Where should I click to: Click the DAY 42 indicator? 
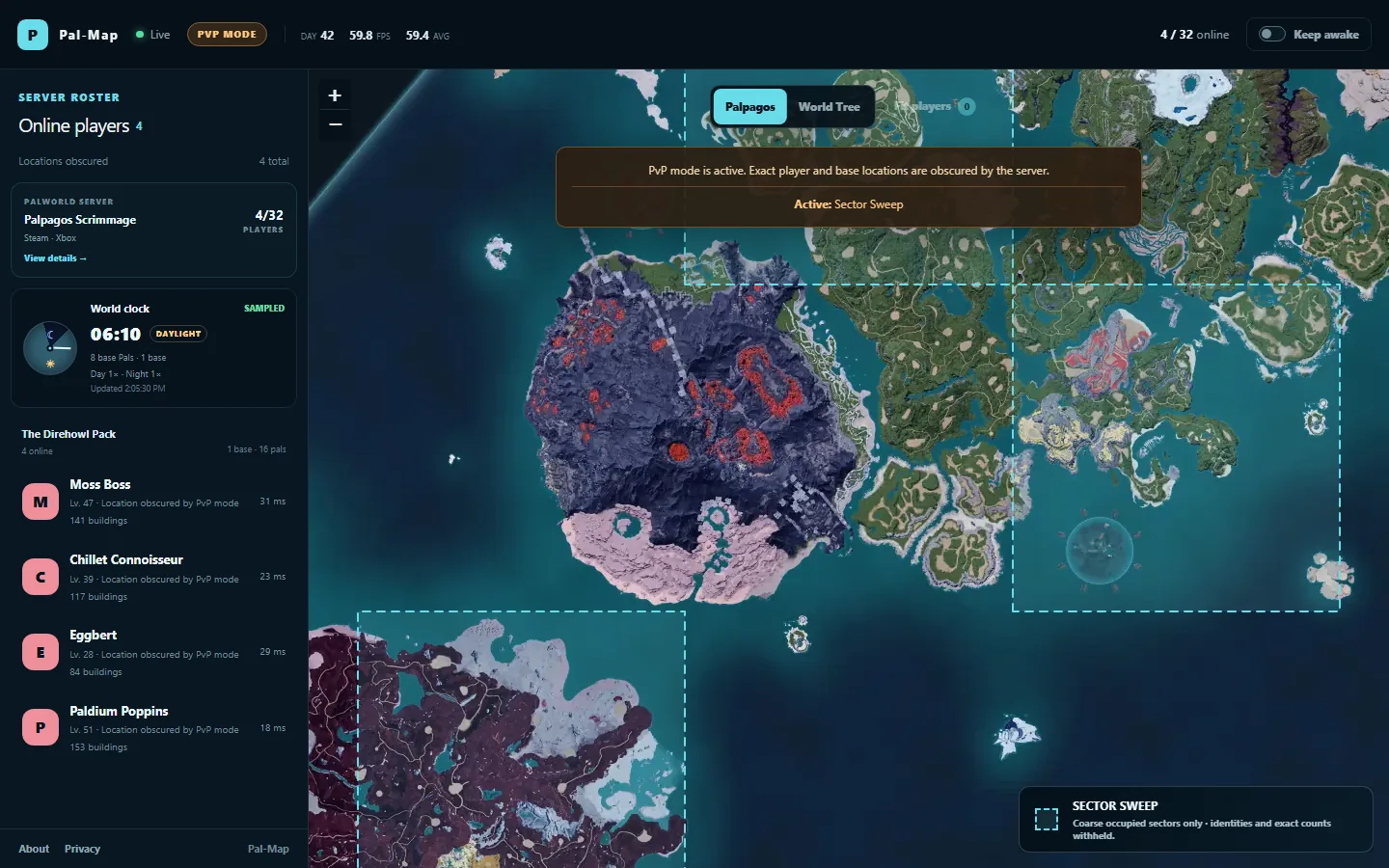point(317,36)
